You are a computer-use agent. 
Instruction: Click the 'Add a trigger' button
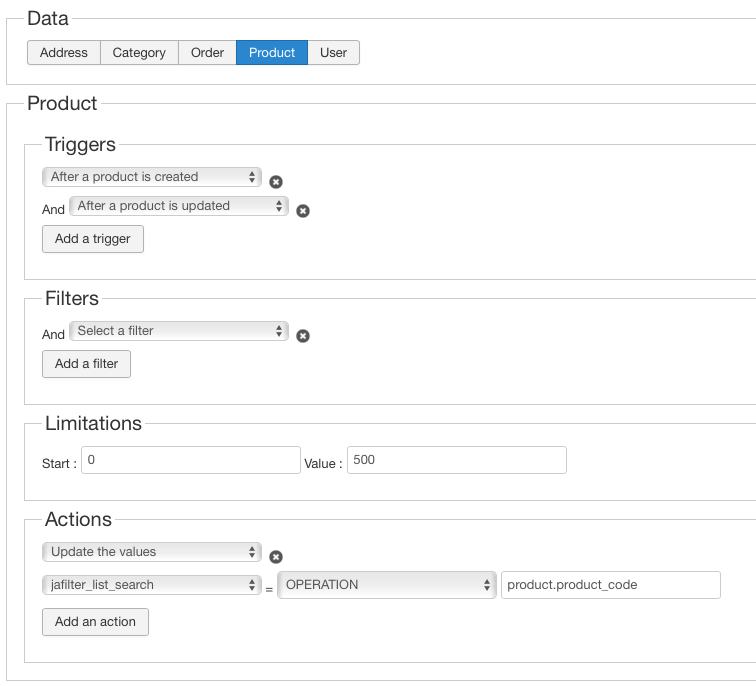(93, 239)
